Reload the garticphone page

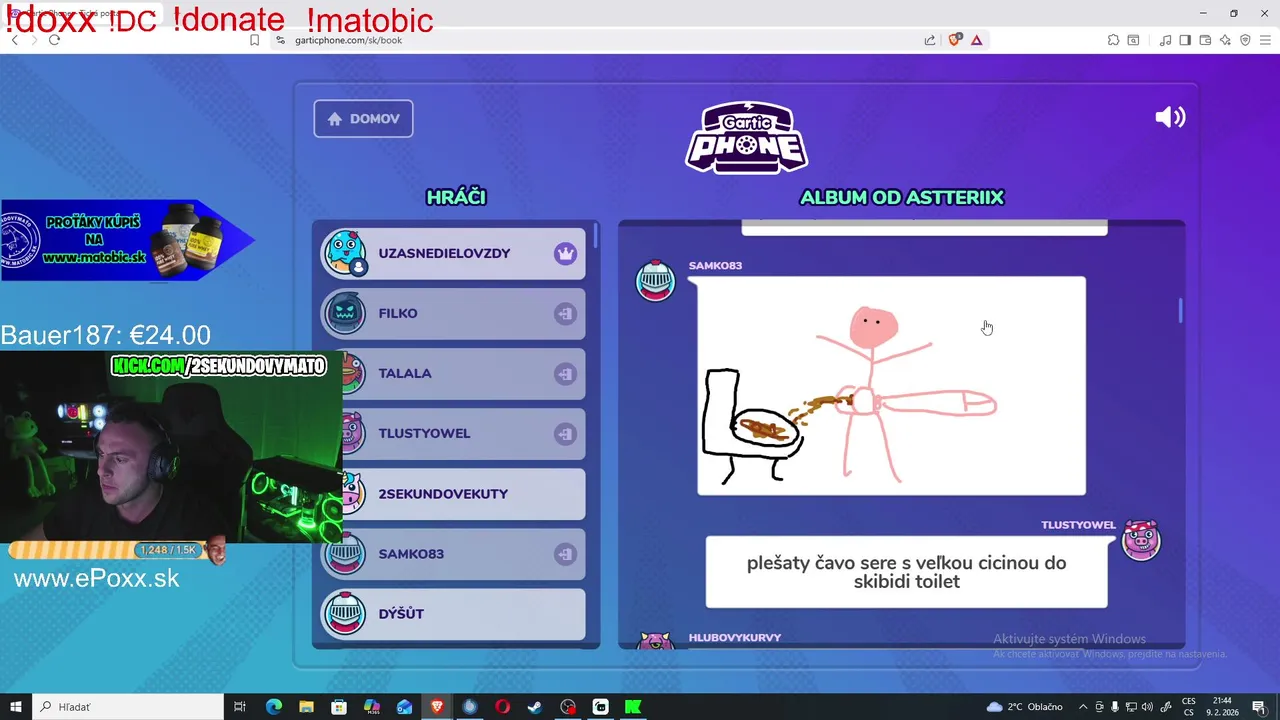(x=54, y=40)
